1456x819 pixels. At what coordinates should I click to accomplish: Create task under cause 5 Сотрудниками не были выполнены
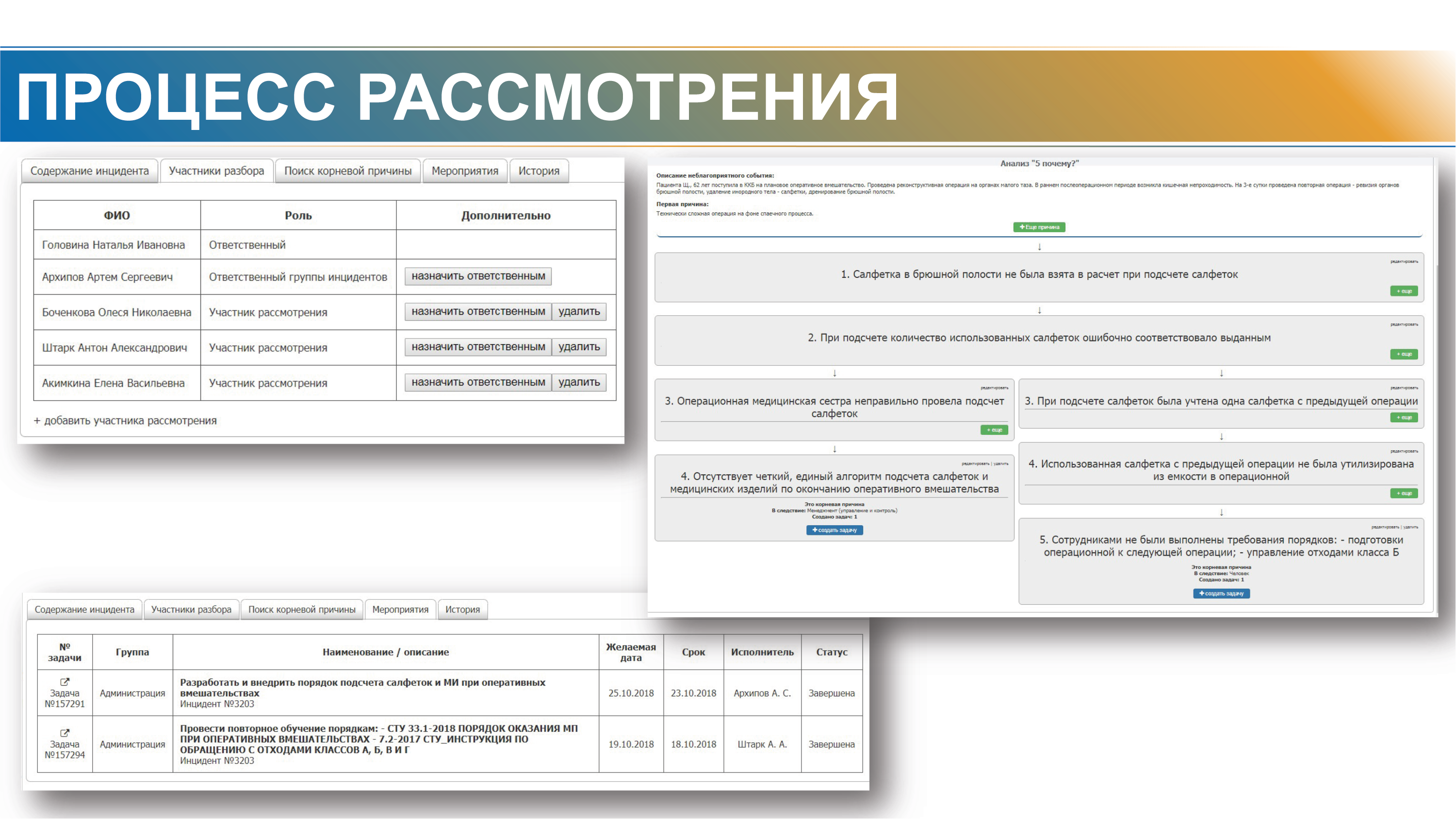[1222, 594]
